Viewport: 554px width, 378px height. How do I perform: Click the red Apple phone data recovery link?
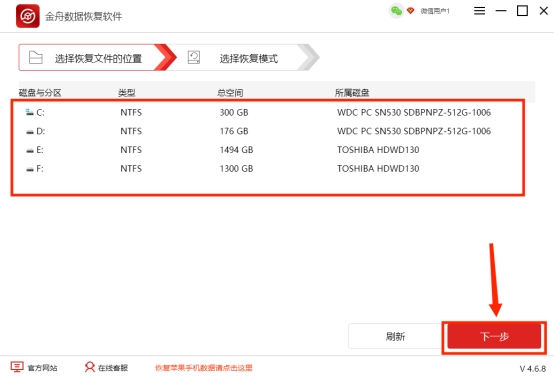[204, 368]
